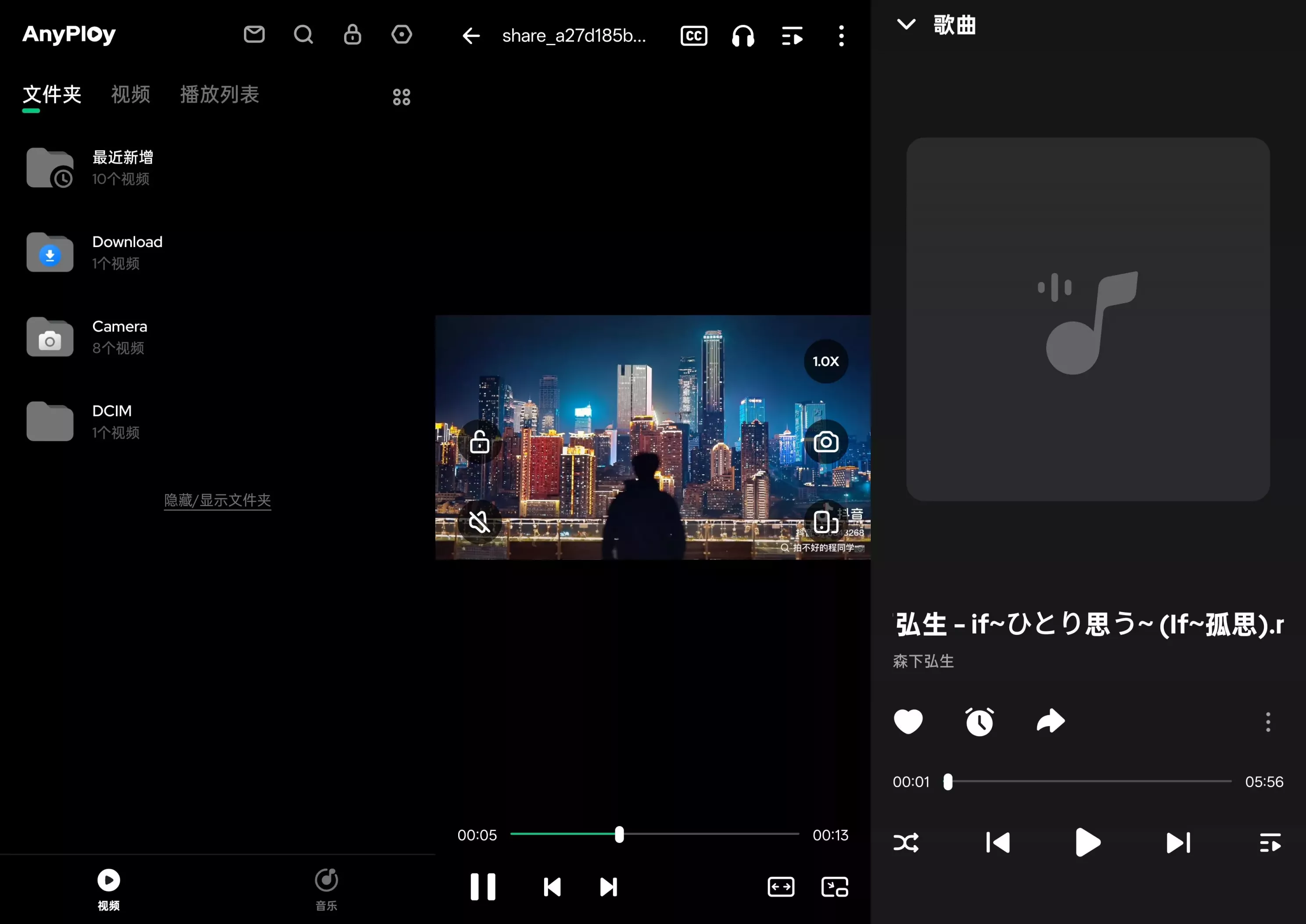
Task: Open the hexagon settings icon
Action: coord(402,35)
